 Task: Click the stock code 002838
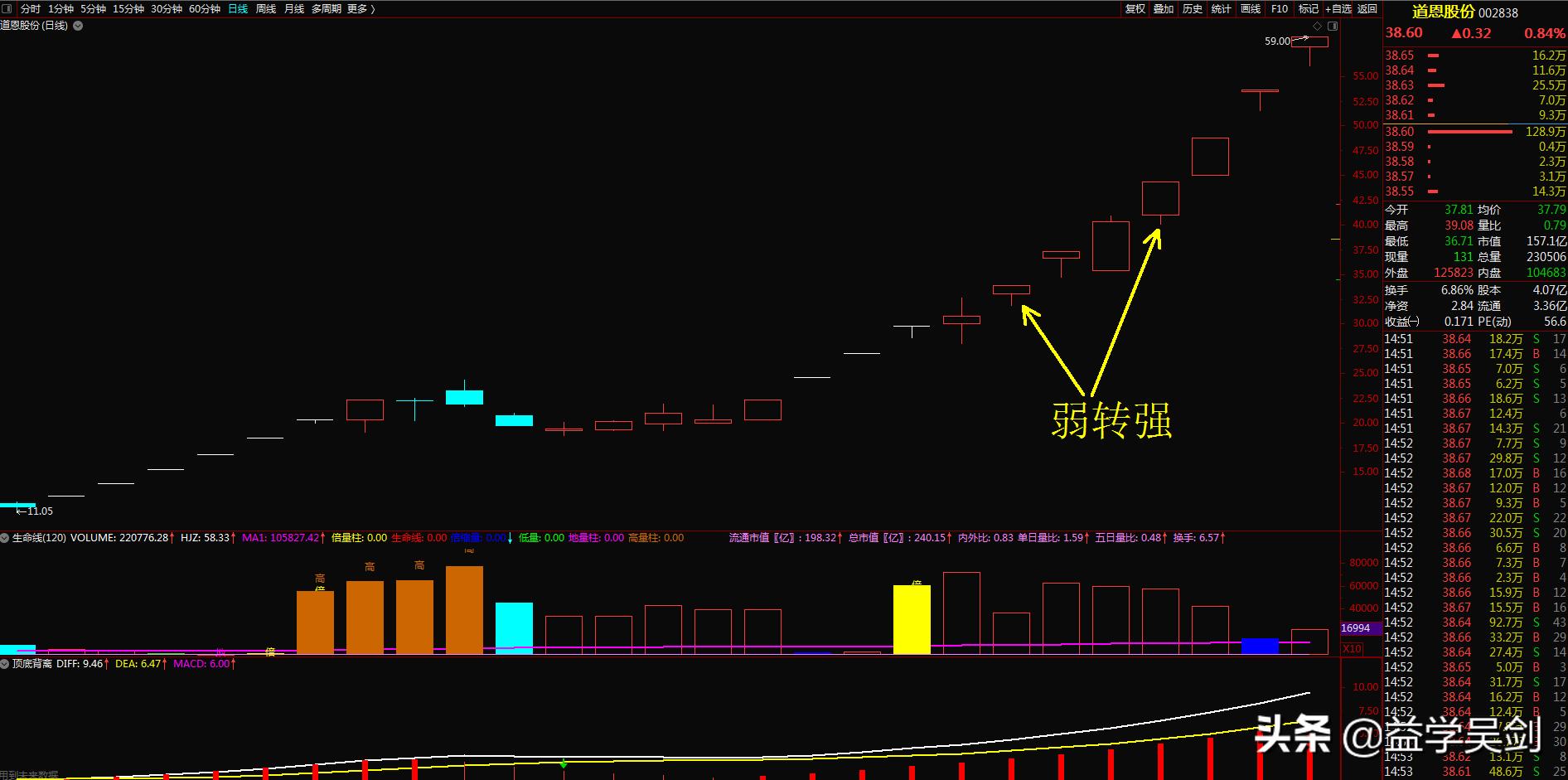[x=1498, y=12]
